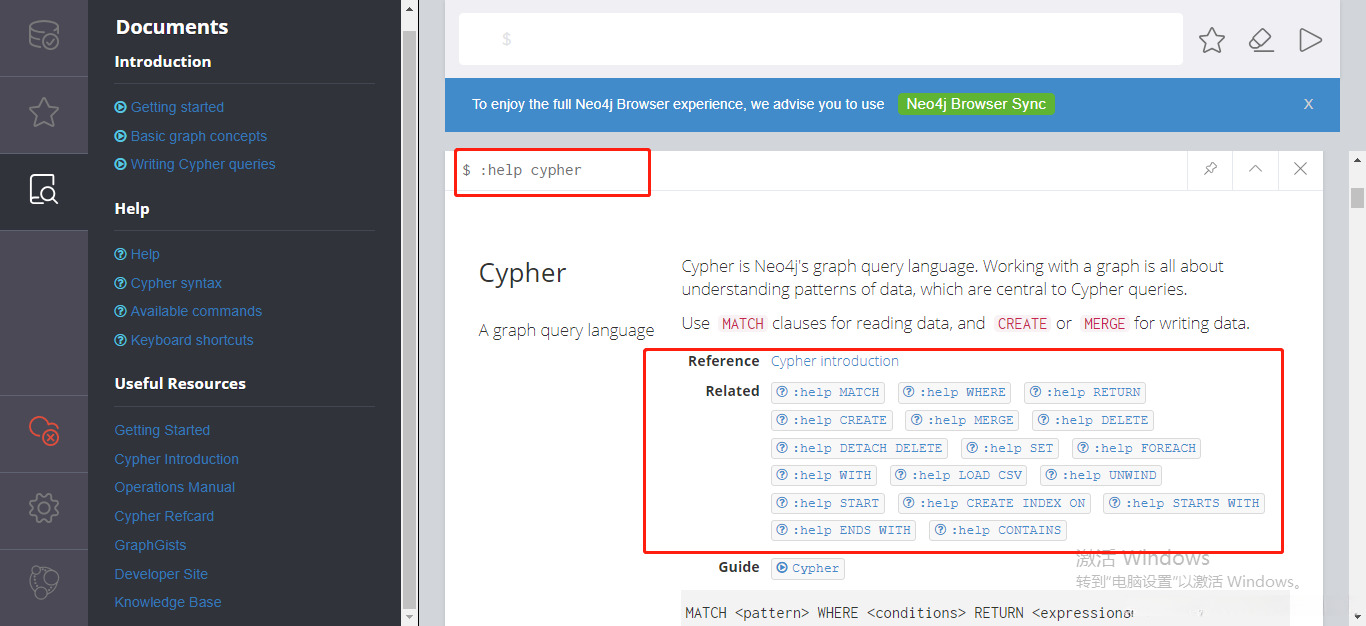Viewport: 1366px width, 626px height.
Task: Close the :help cypher frame
Action: click(1300, 169)
